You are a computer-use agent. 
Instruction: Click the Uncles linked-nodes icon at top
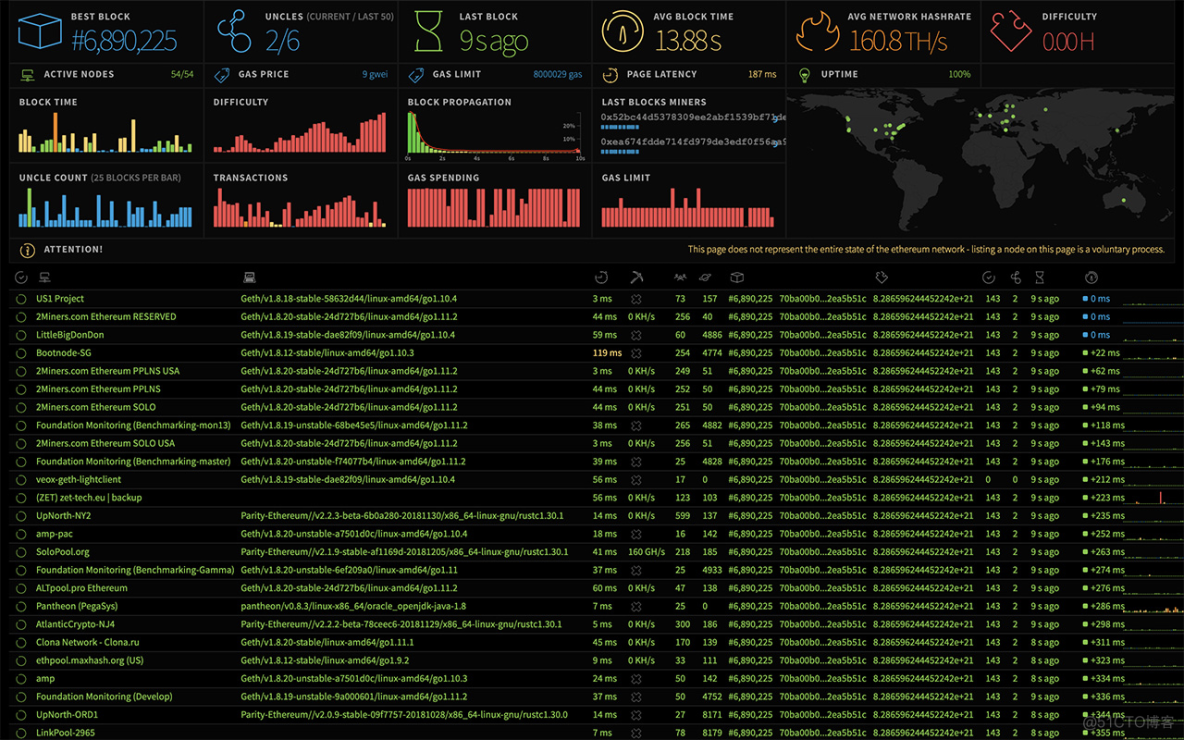(x=233, y=31)
